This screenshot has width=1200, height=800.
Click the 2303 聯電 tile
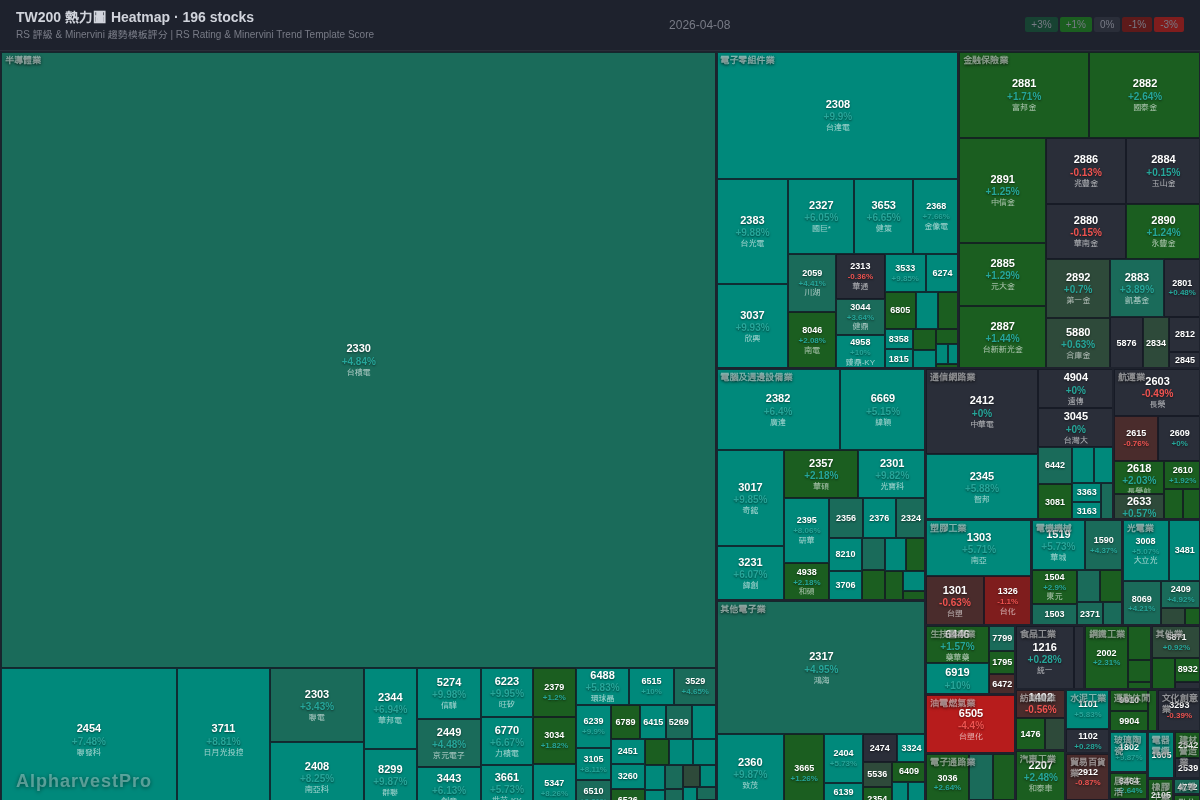pos(317,705)
